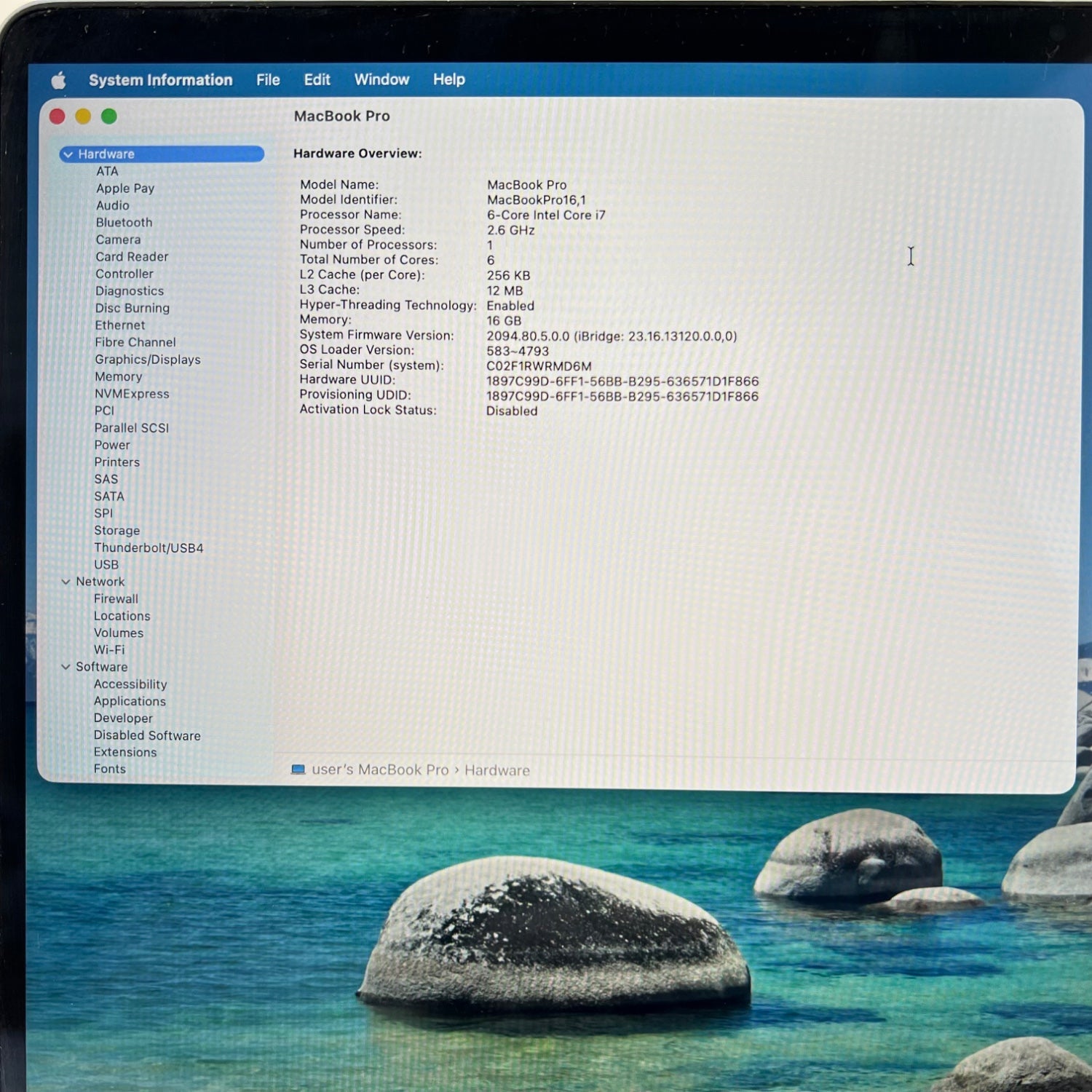The image size is (1092, 1092).
Task: Collapse the Network section chevron
Action: pos(66,582)
